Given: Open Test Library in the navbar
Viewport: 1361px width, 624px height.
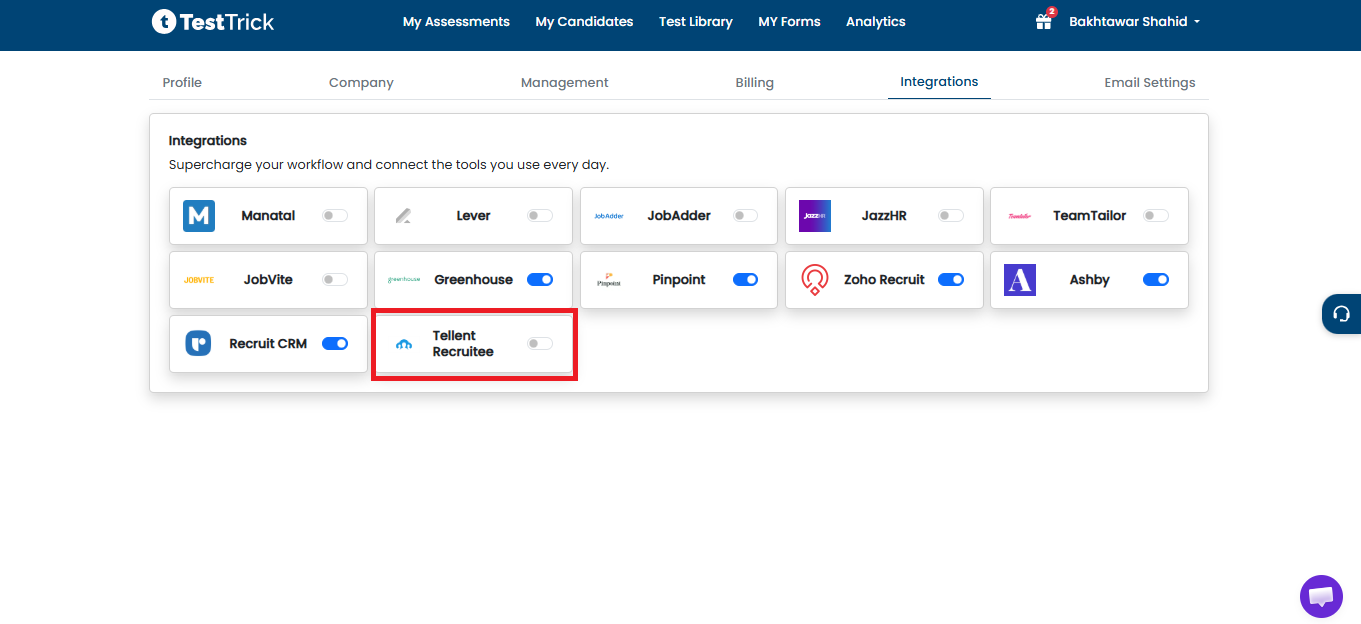Looking at the screenshot, I should pyautogui.click(x=696, y=21).
